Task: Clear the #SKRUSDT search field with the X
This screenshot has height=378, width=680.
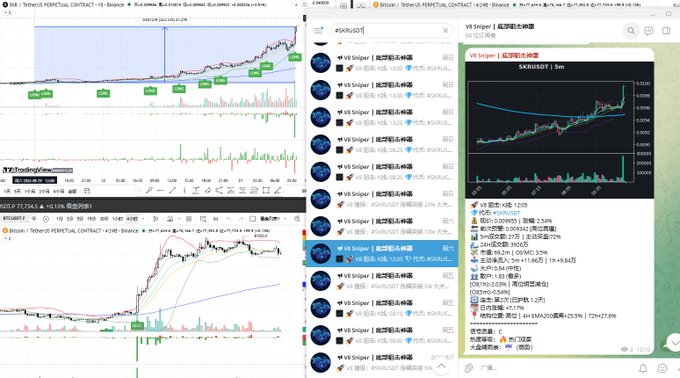Action: click(445, 30)
